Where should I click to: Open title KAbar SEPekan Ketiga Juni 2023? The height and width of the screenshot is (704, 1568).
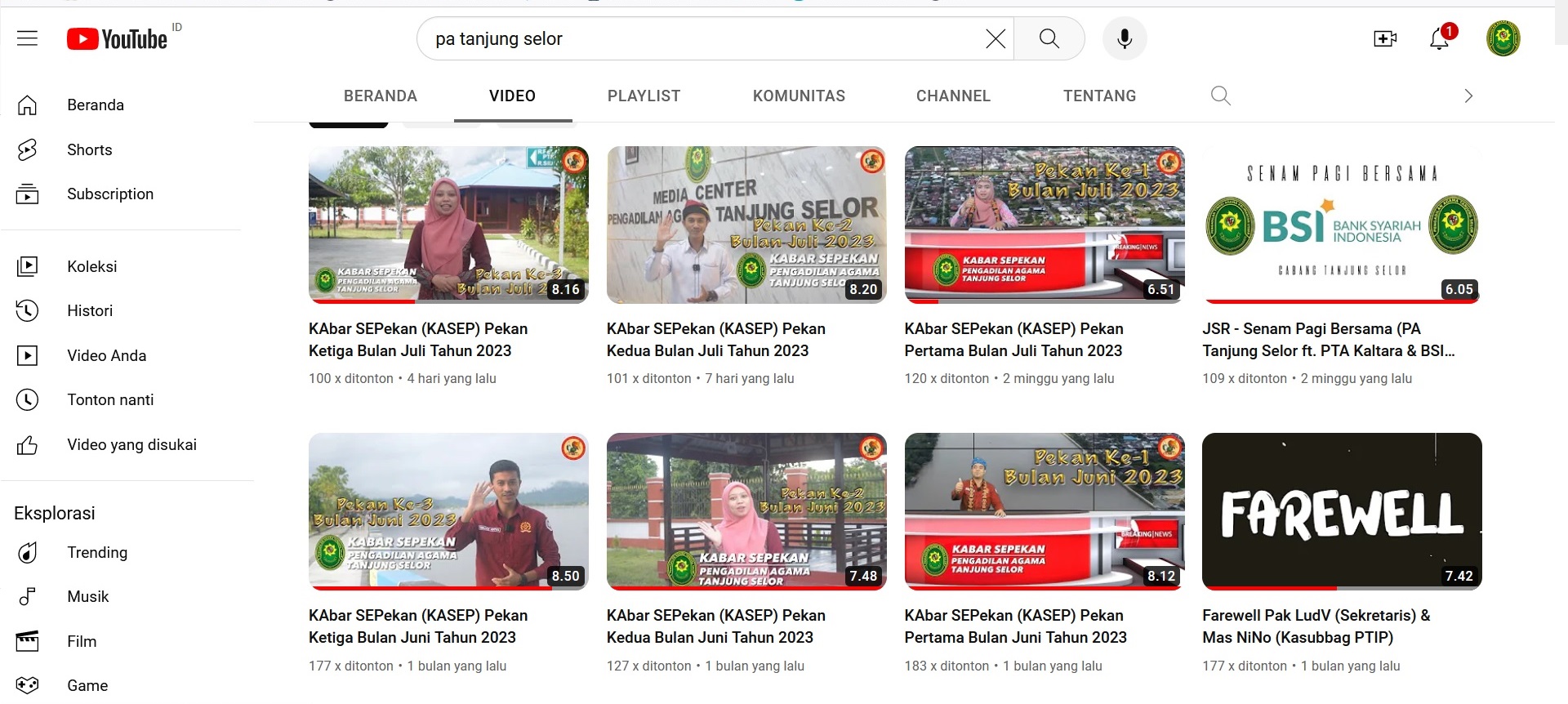418,626
